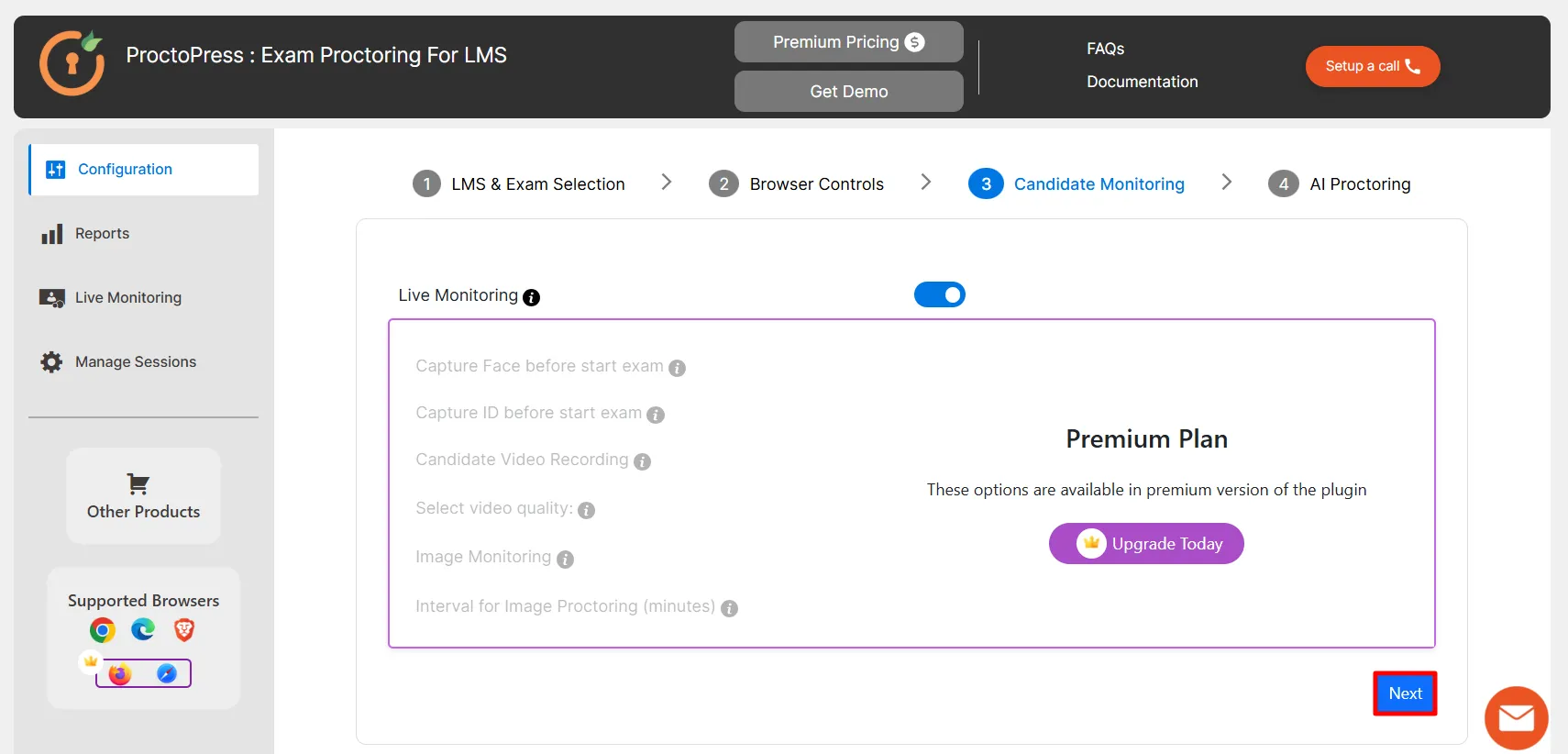Screen dimensions: 1568x754
Task: Open the FAQs link
Action: point(1106,49)
